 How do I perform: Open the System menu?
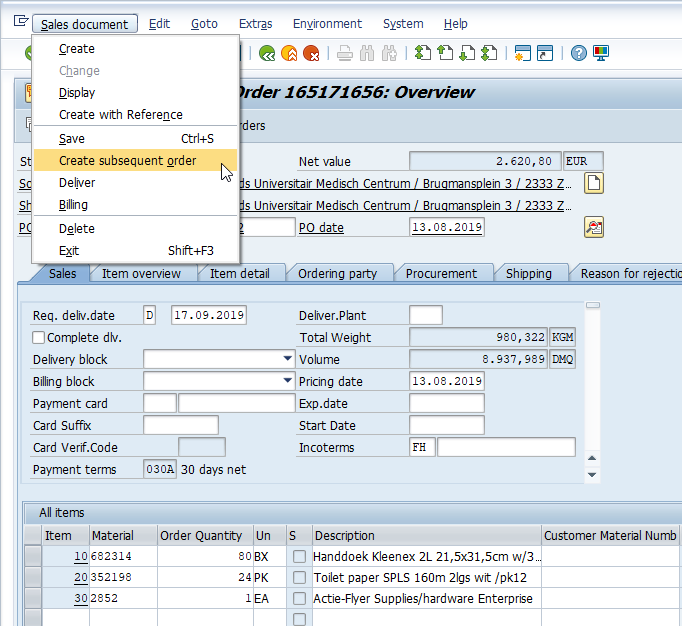click(x=403, y=24)
